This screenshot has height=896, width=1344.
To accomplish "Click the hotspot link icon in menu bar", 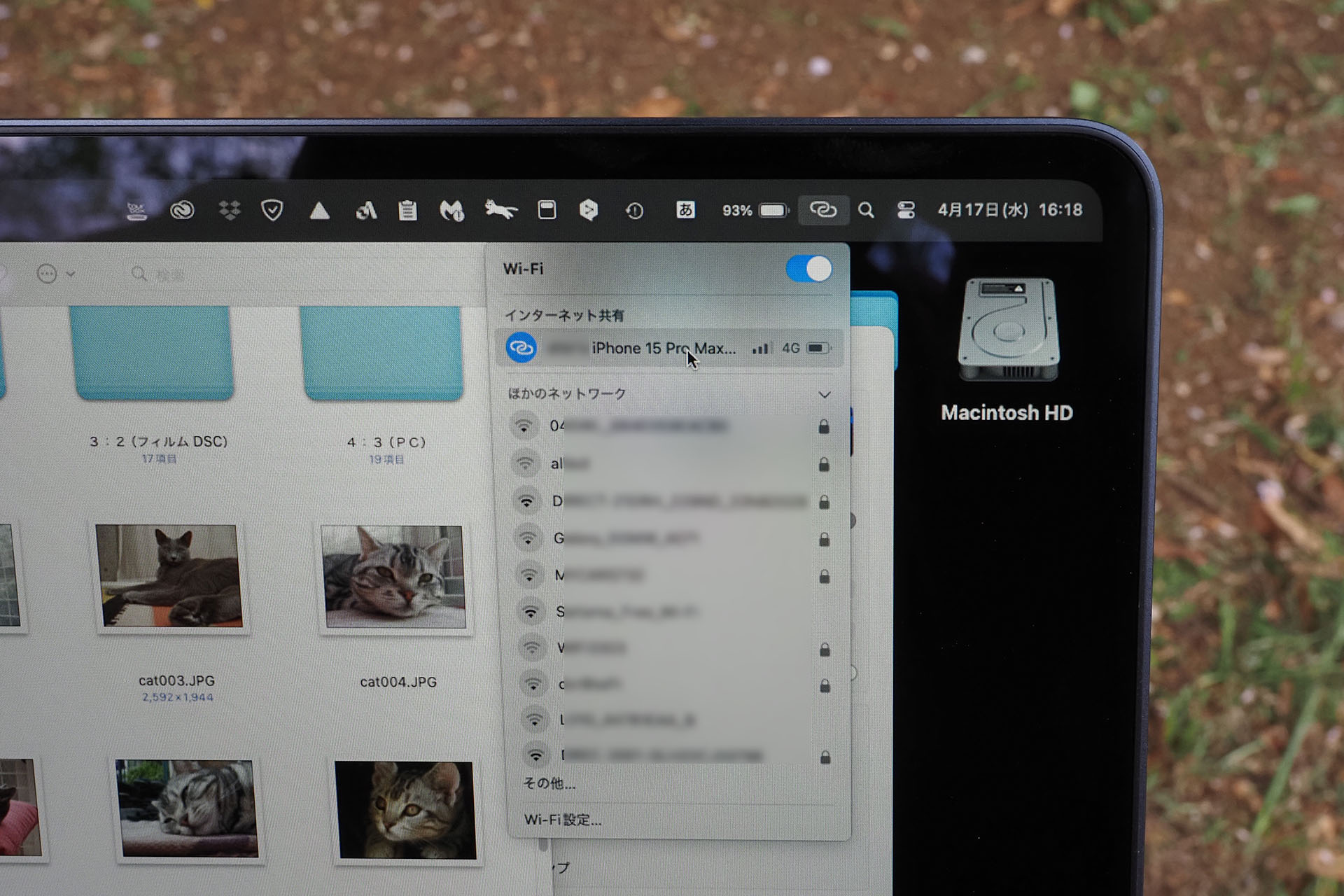I will (x=823, y=209).
